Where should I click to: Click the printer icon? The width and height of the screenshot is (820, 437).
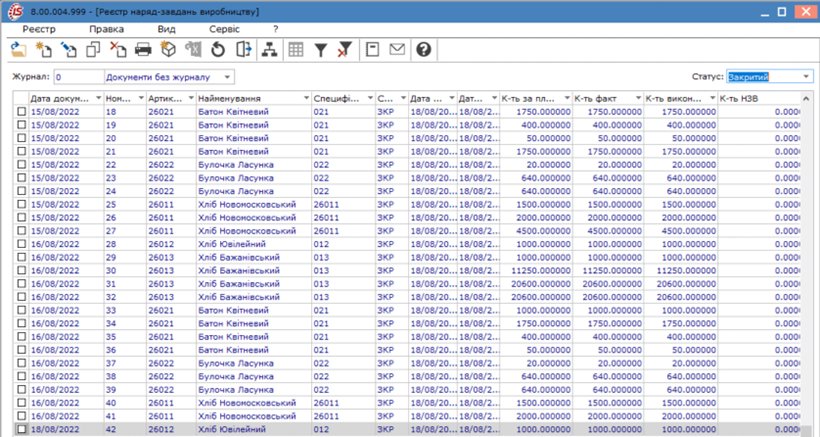click(143, 50)
